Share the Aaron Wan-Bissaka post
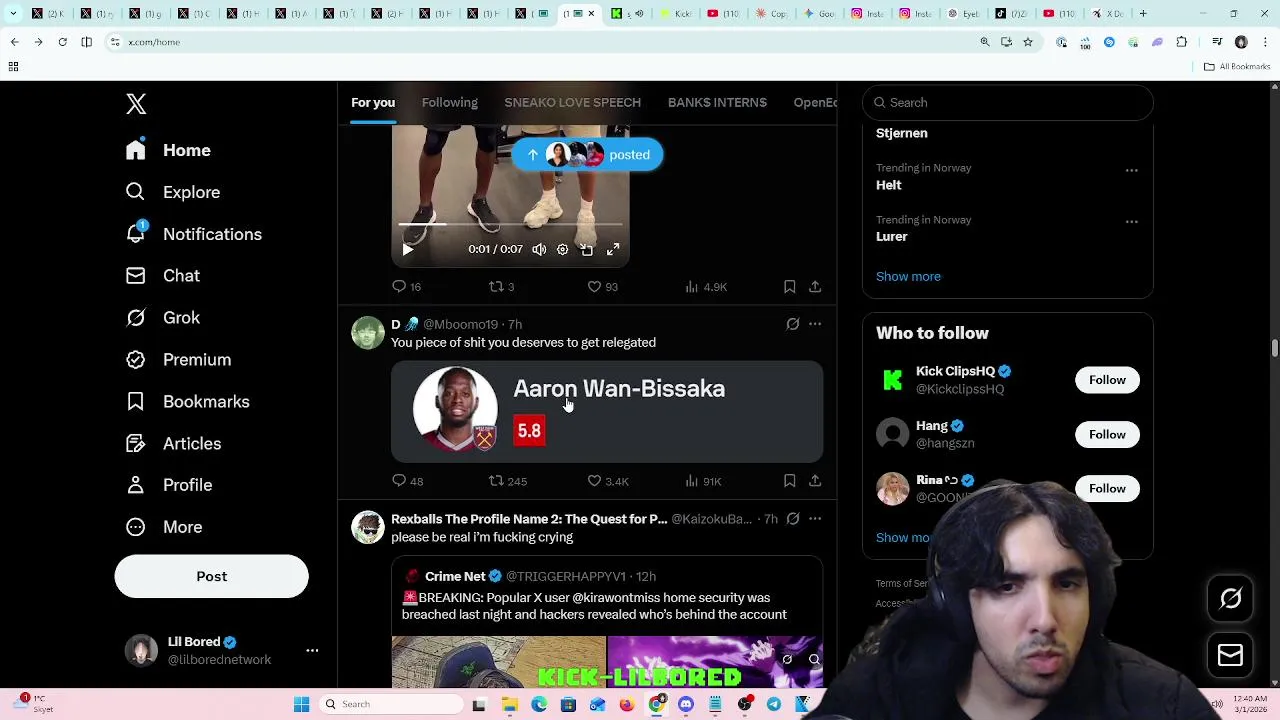 click(x=815, y=481)
